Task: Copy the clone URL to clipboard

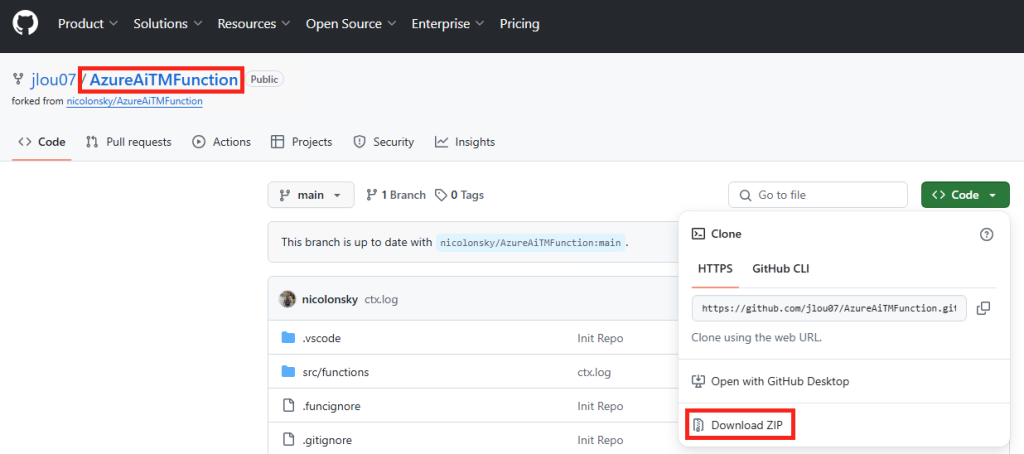Action: [x=984, y=308]
